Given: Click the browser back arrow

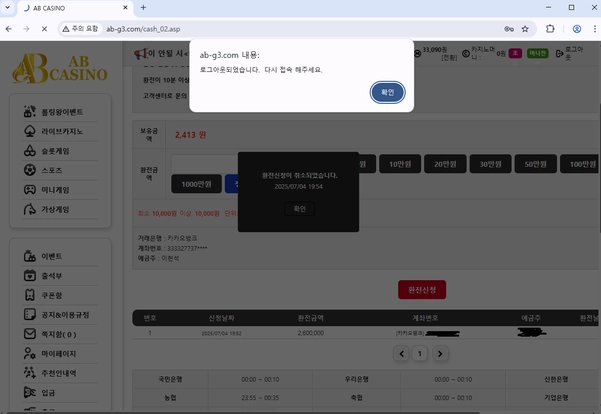Looking at the screenshot, I should tap(11, 30).
